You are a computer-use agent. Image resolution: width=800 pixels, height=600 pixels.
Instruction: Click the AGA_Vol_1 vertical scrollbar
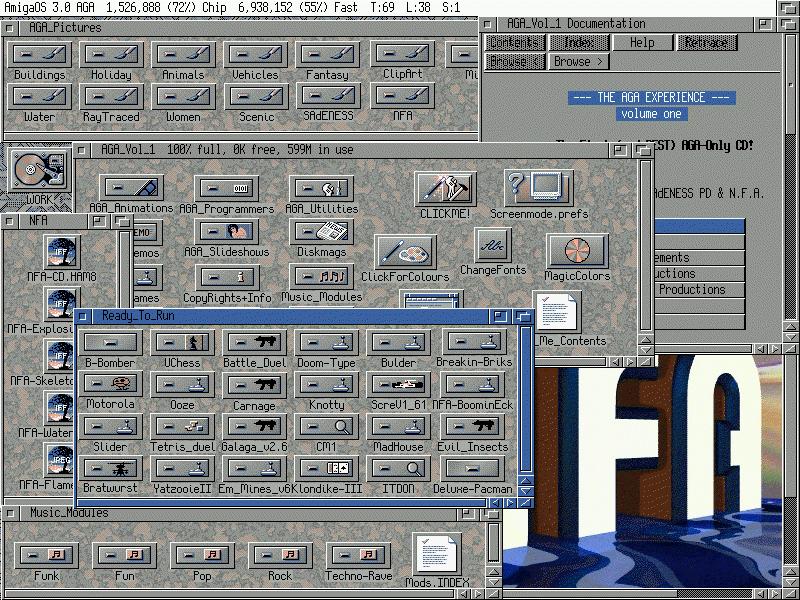pos(646,247)
